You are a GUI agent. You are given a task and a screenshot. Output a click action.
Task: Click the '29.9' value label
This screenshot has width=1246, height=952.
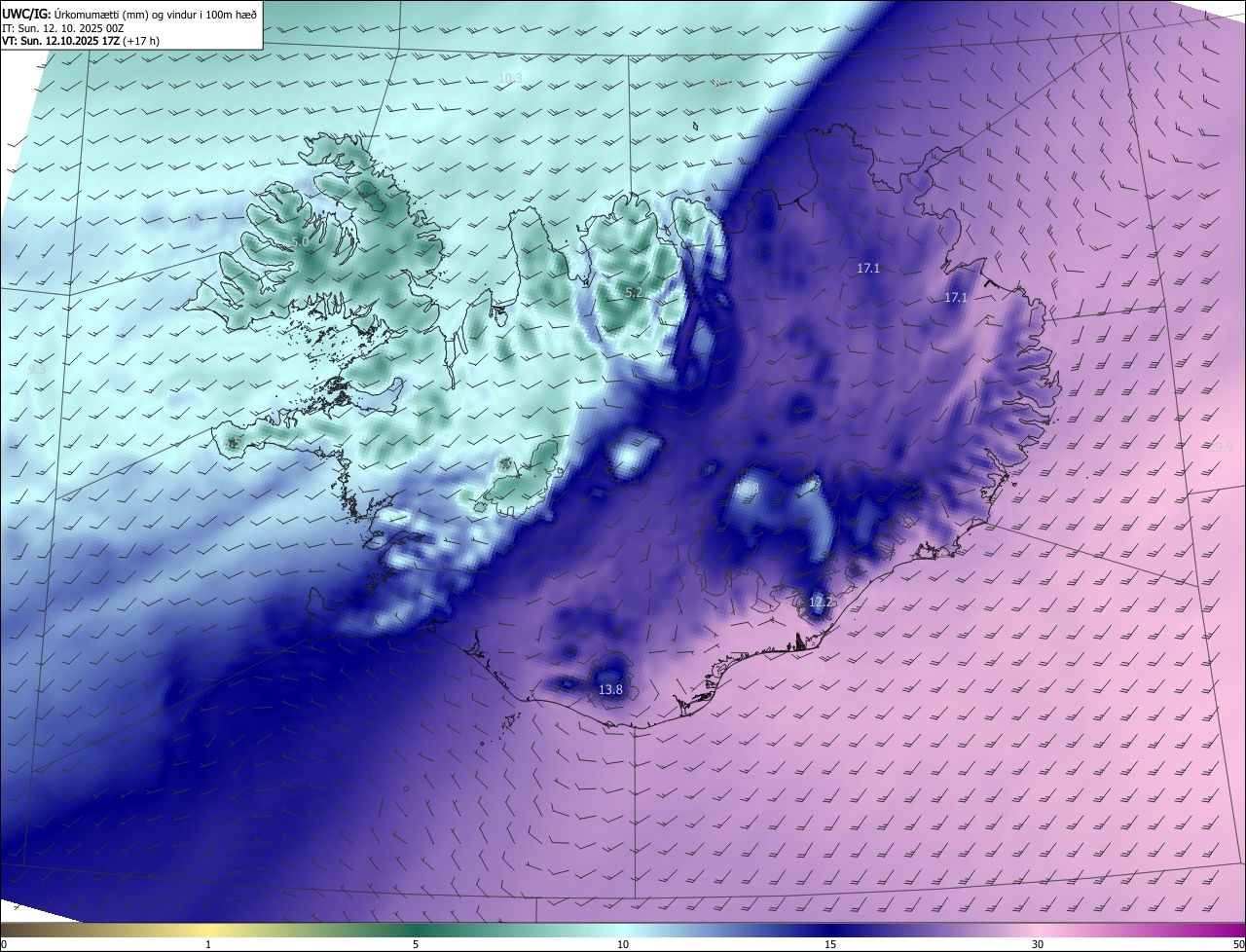click(1221, 446)
